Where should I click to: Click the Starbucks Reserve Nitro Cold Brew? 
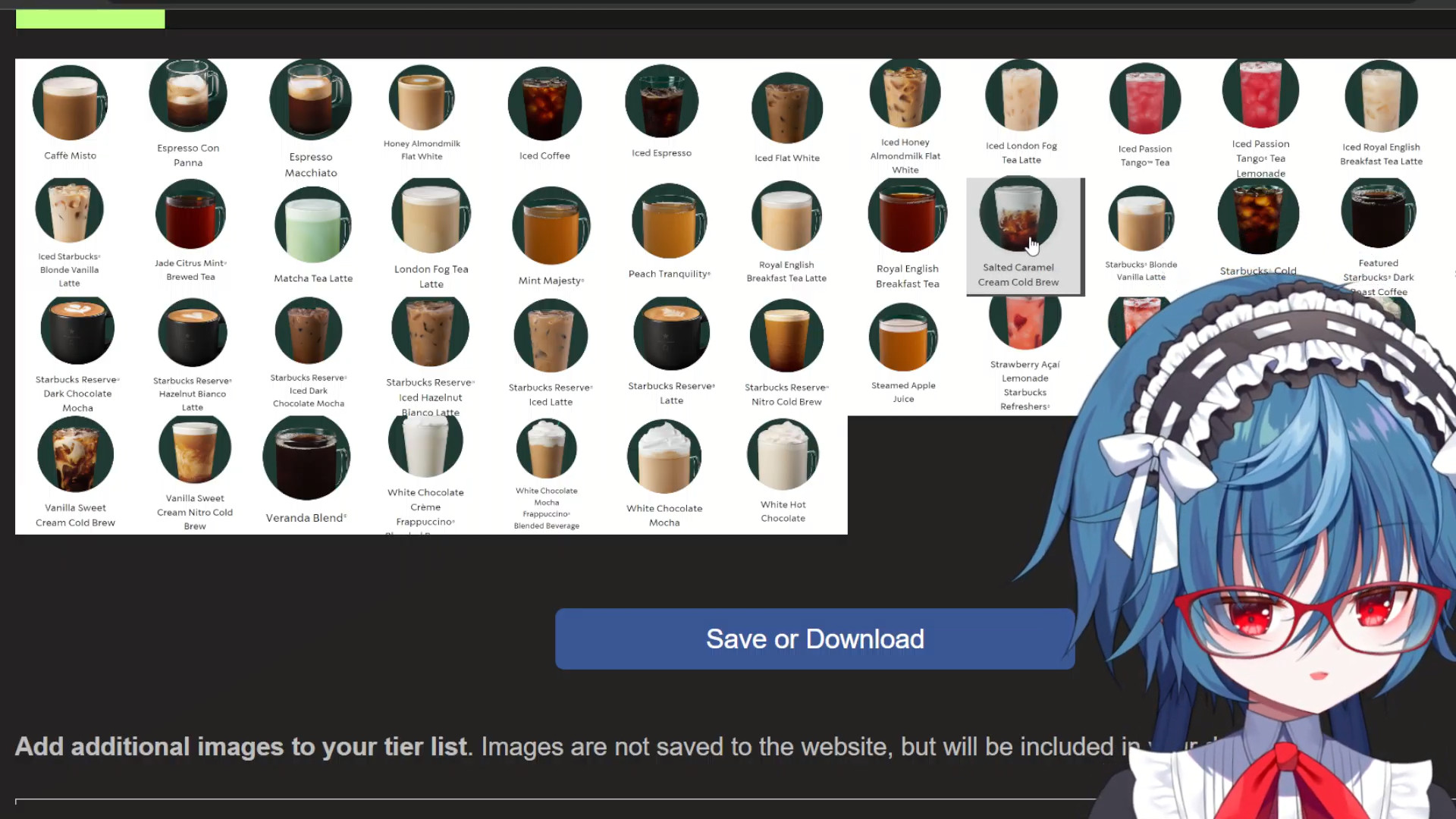(x=786, y=337)
